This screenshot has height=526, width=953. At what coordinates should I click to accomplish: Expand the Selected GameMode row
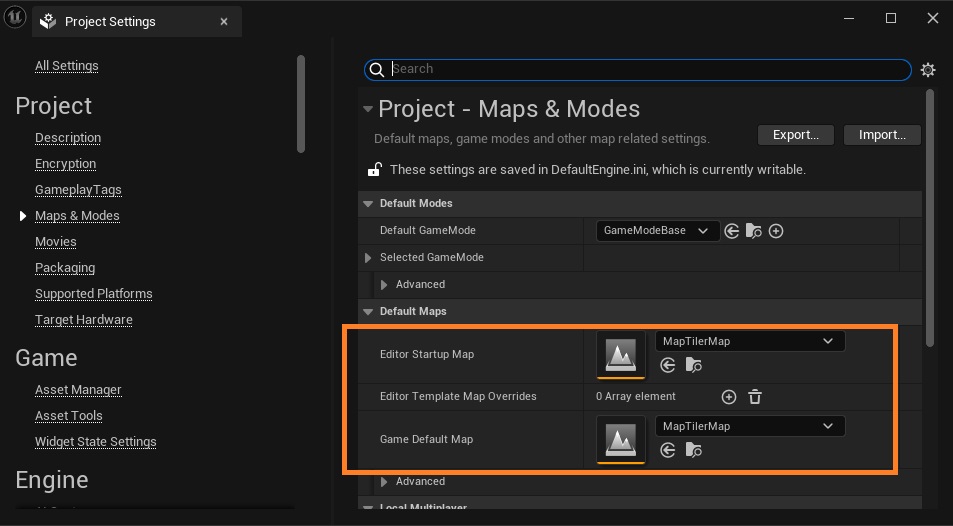click(369, 258)
